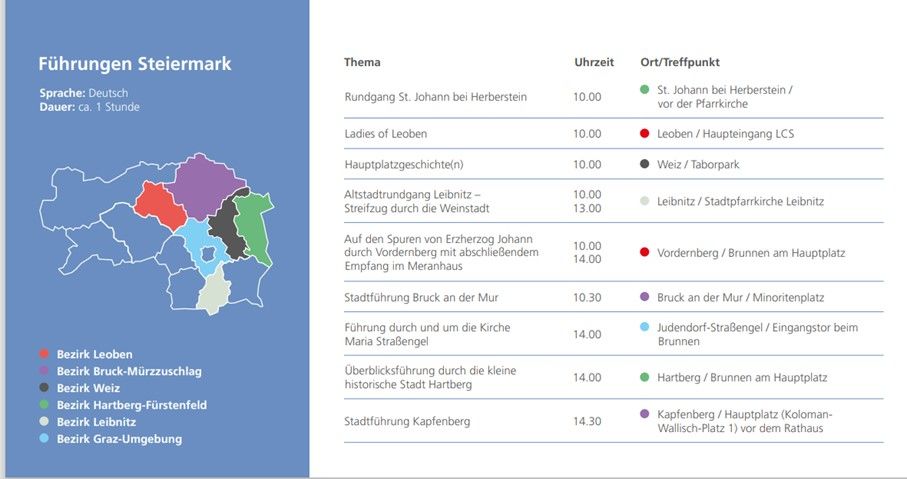The image size is (907, 479).
Task: Click the 'Dauer: ca. 1 Stunde' line
Action: pos(90,107)
